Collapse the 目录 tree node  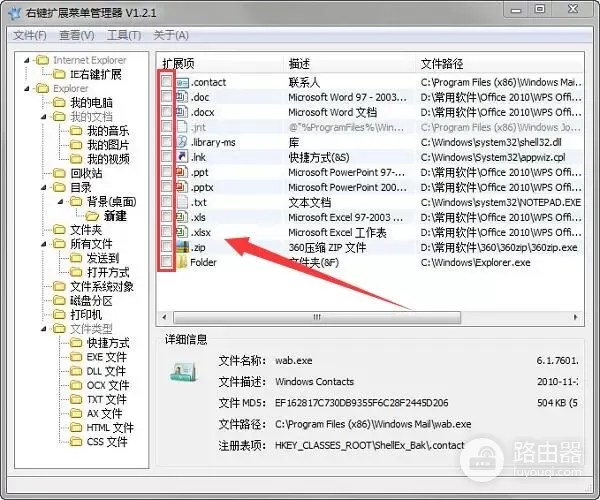click(43, 188)
